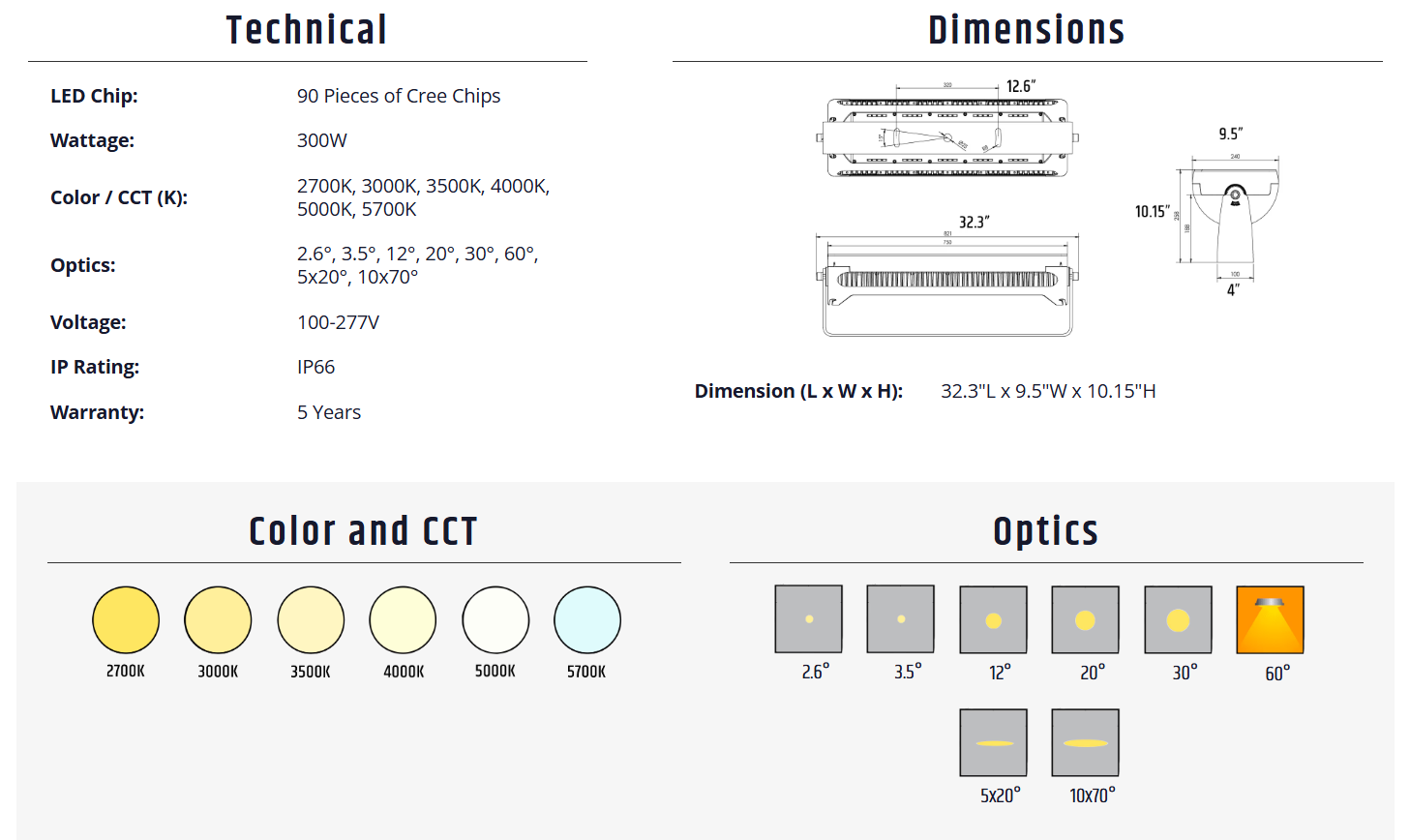Click the Technical section heading
The image size is (1410, 840).
pyautogui.click(x=307, y=30)
